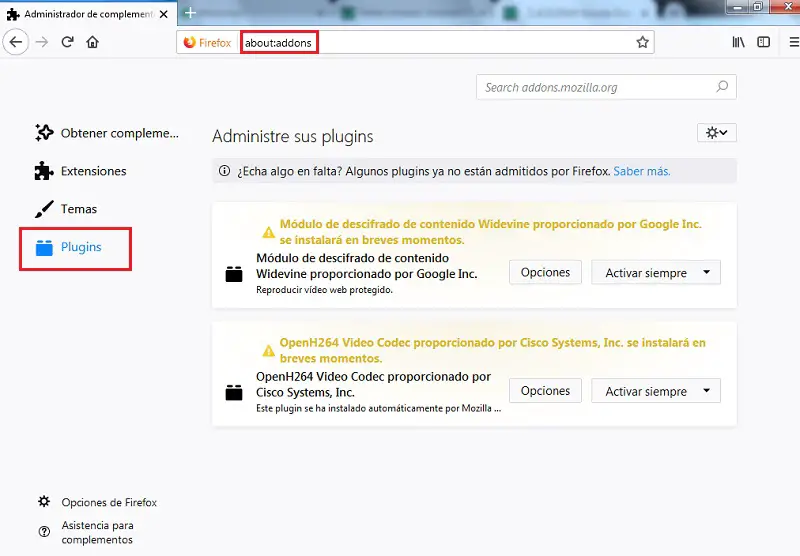Click the Administre sus plugins heading
The width and height of the screenshot is (800, 556).
coord(293,137)
